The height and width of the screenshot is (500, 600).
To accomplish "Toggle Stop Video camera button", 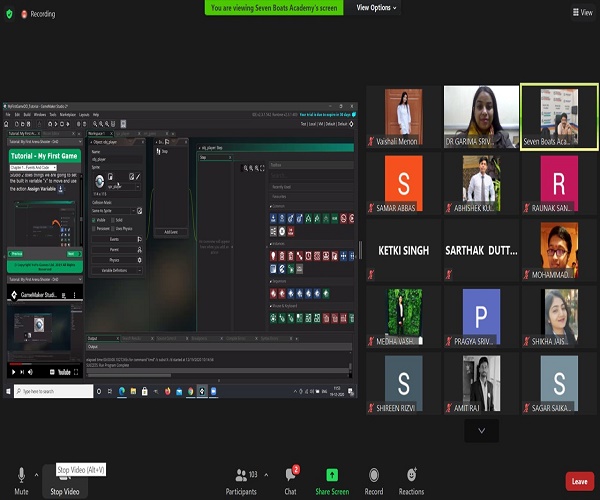I will [x=65, y=482].
